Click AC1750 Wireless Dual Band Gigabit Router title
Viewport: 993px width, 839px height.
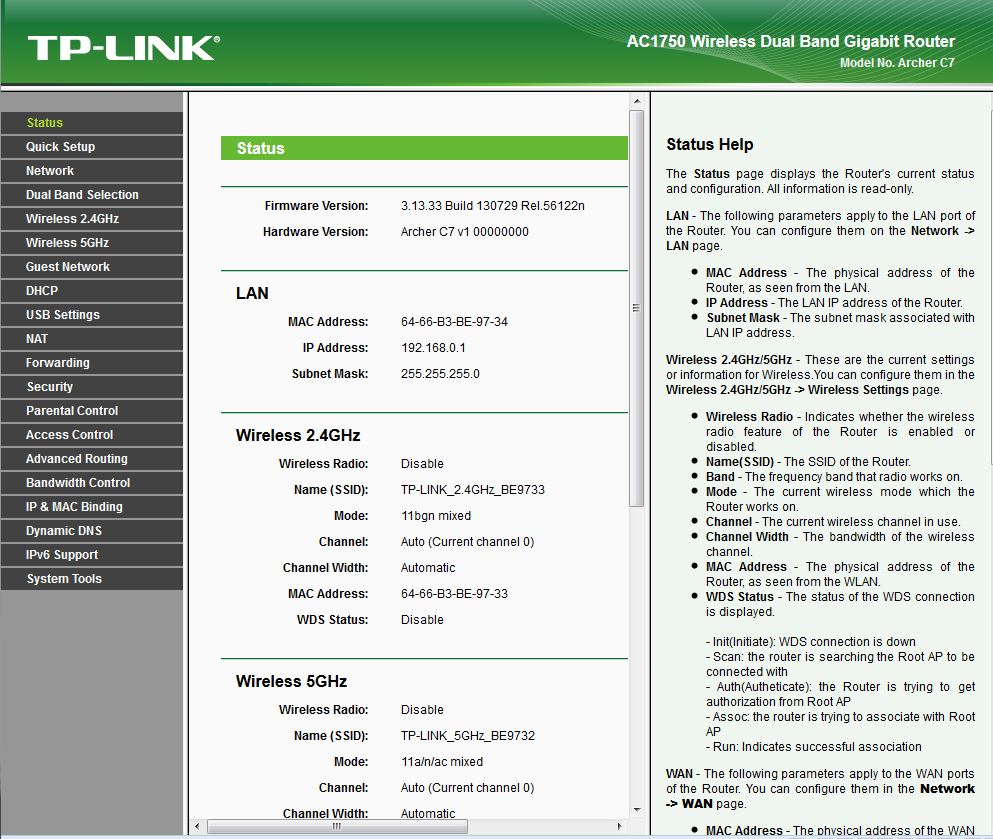[x=790, y=41]
